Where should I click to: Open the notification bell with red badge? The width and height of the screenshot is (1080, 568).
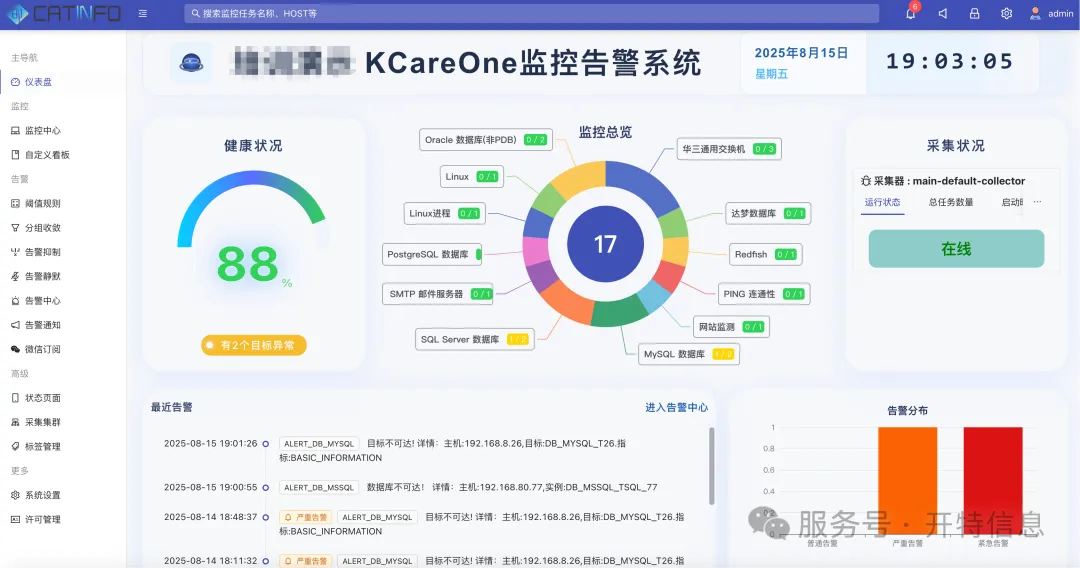click(x=910, y=14)
